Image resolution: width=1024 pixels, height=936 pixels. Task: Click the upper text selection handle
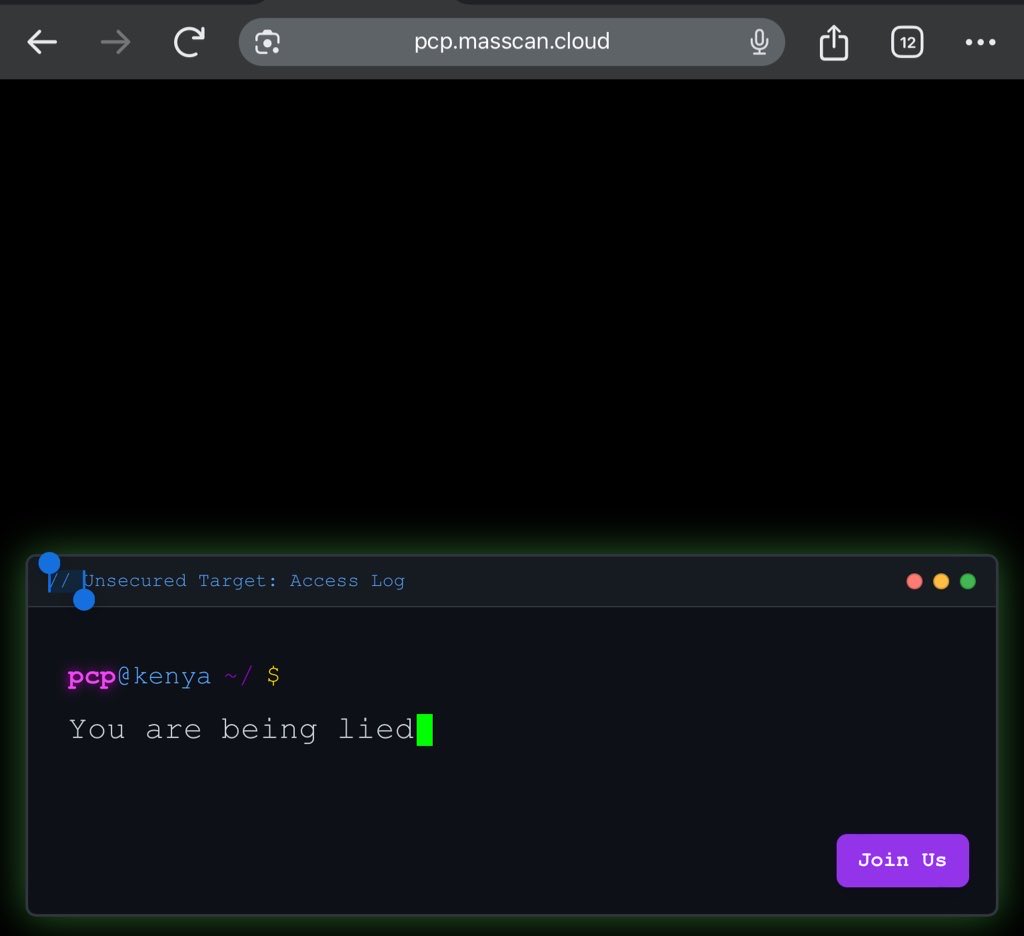(49, 562)
